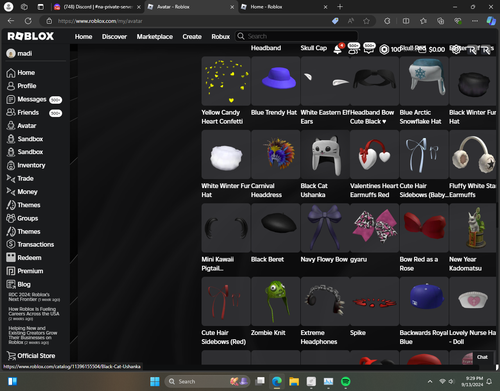Open Discover in the top navigation
Screen dimensions: 500x391
coord(114,37)
